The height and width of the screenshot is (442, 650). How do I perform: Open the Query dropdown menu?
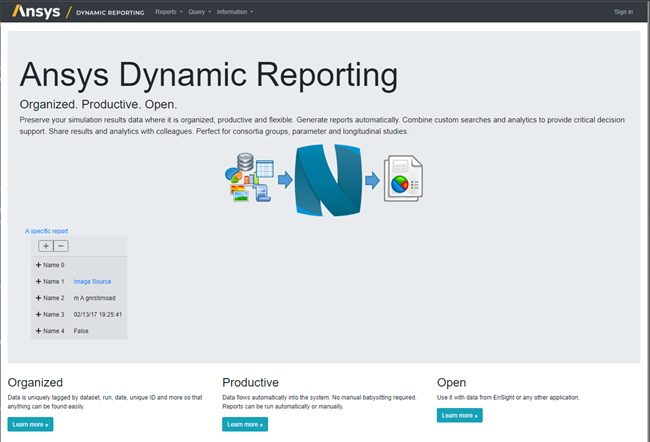tap(199, 12)
